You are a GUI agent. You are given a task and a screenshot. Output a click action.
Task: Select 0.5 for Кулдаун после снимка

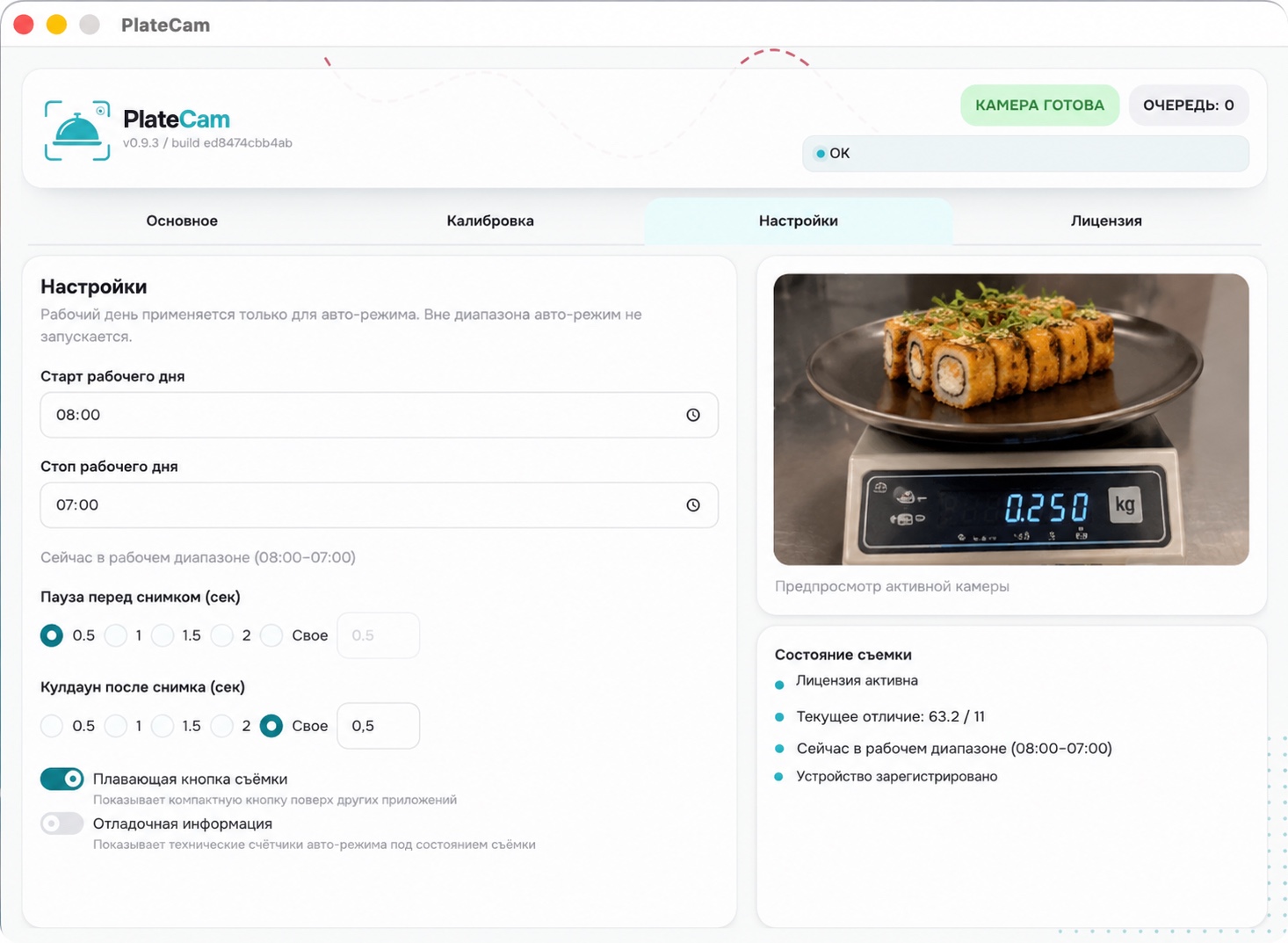point(52,726)
